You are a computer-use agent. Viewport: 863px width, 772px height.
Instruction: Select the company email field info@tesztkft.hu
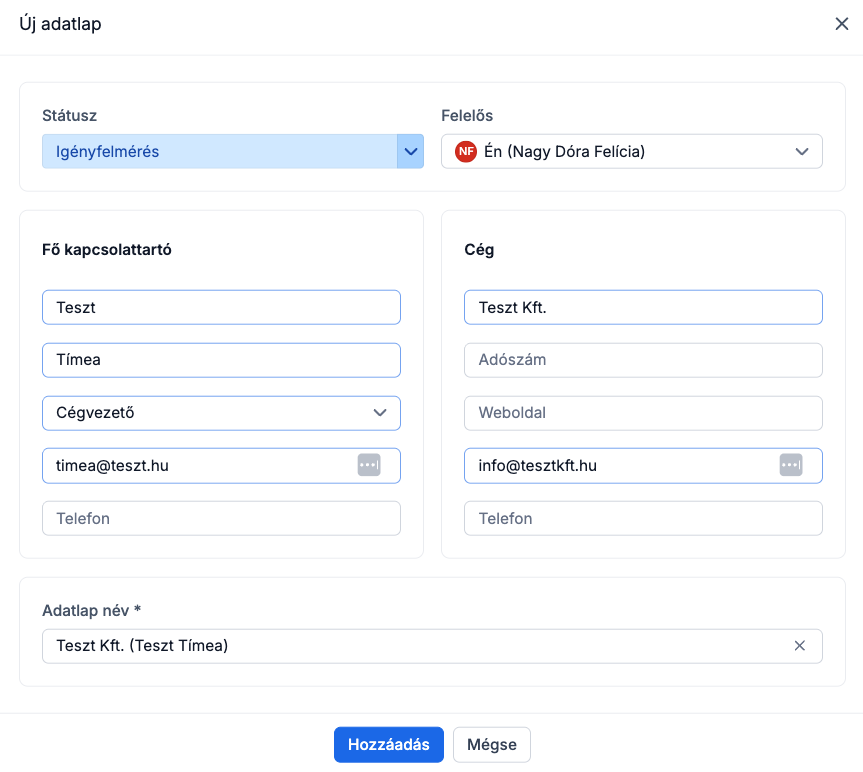point(615,465)
